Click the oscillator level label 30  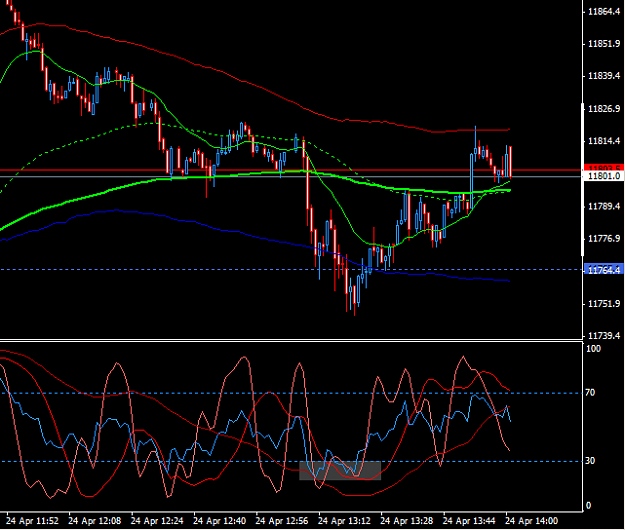(x=590, y=461)
